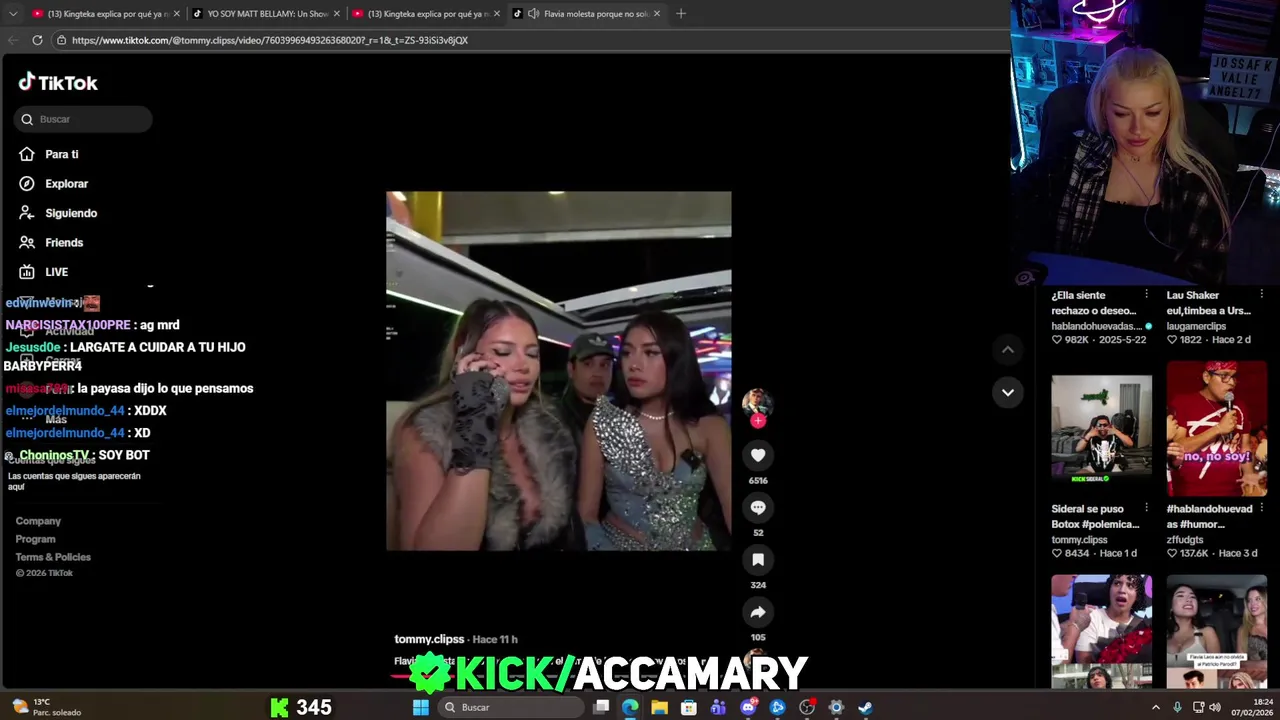Click the '¿Ella siente rechazo o deseo...' title
Screen dimensions: 1280x720
[1093, 303]
